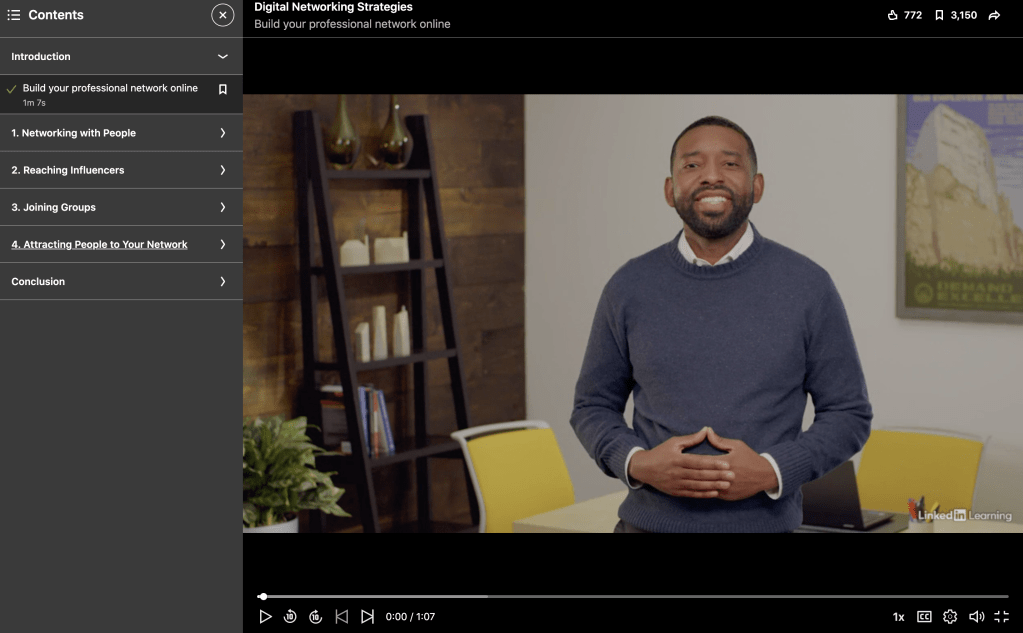The image size is (1023, 633).
Task: Rewind video 10 seconds
Action: (x=290, y=617)
